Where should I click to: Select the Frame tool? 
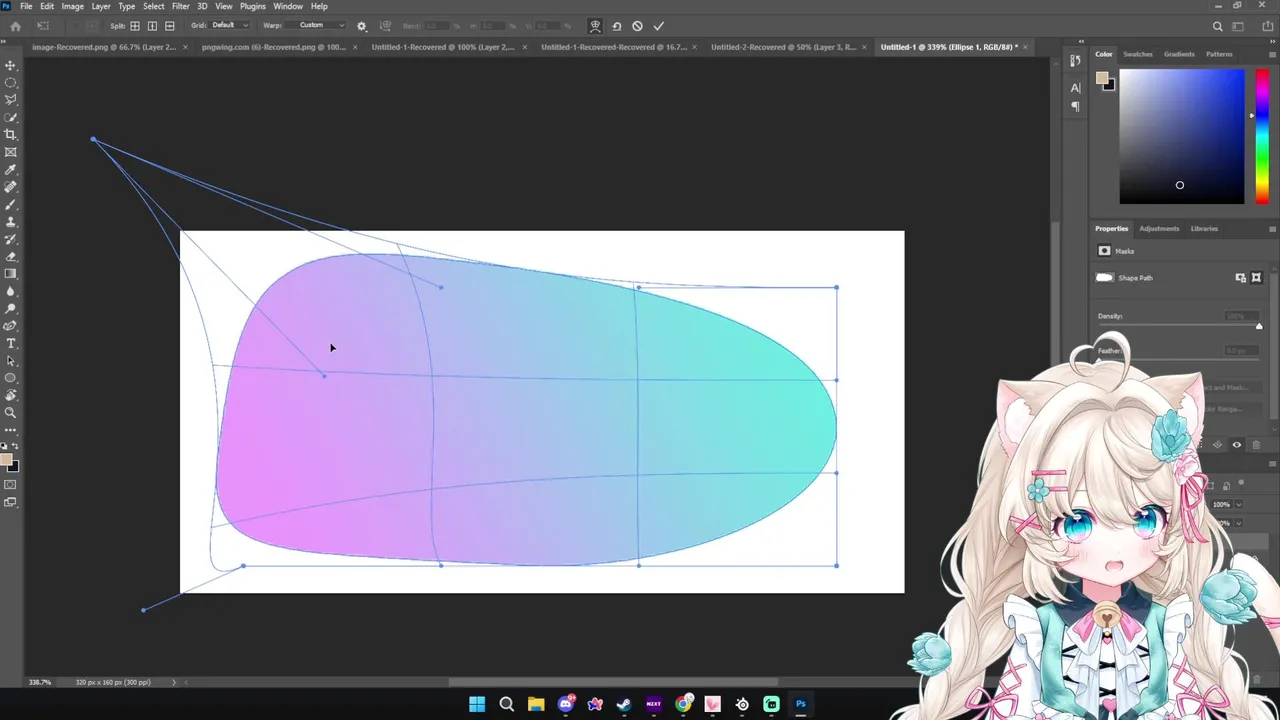coord(11,152)
